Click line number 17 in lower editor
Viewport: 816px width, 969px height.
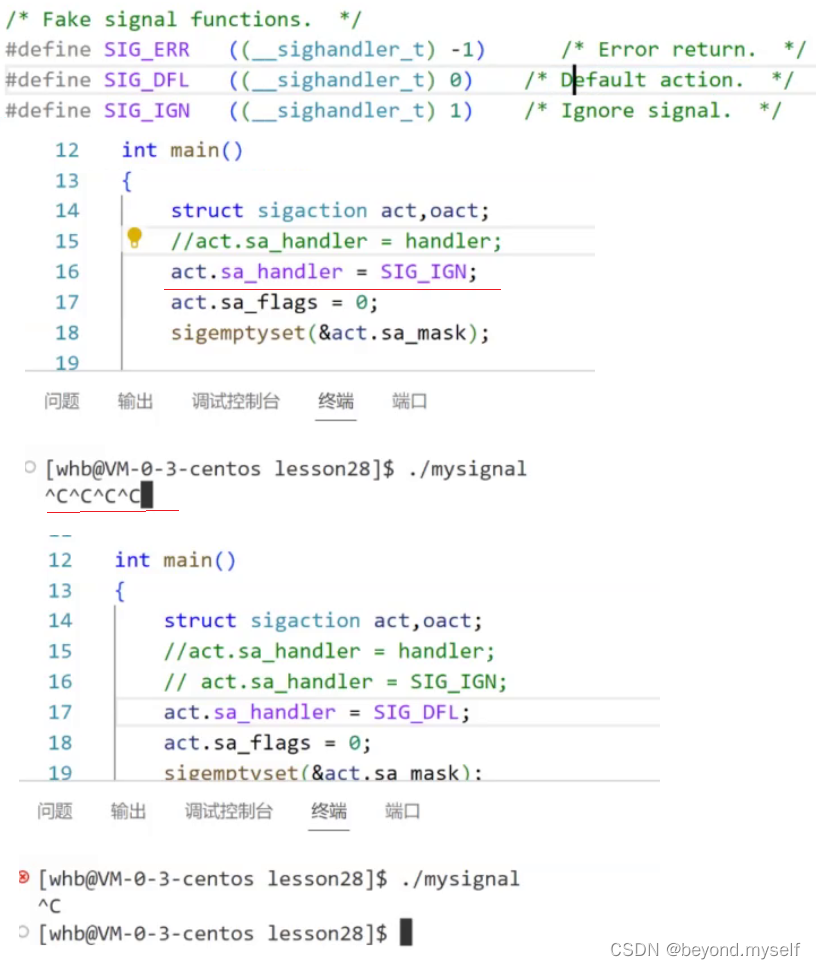click(61, 713)
